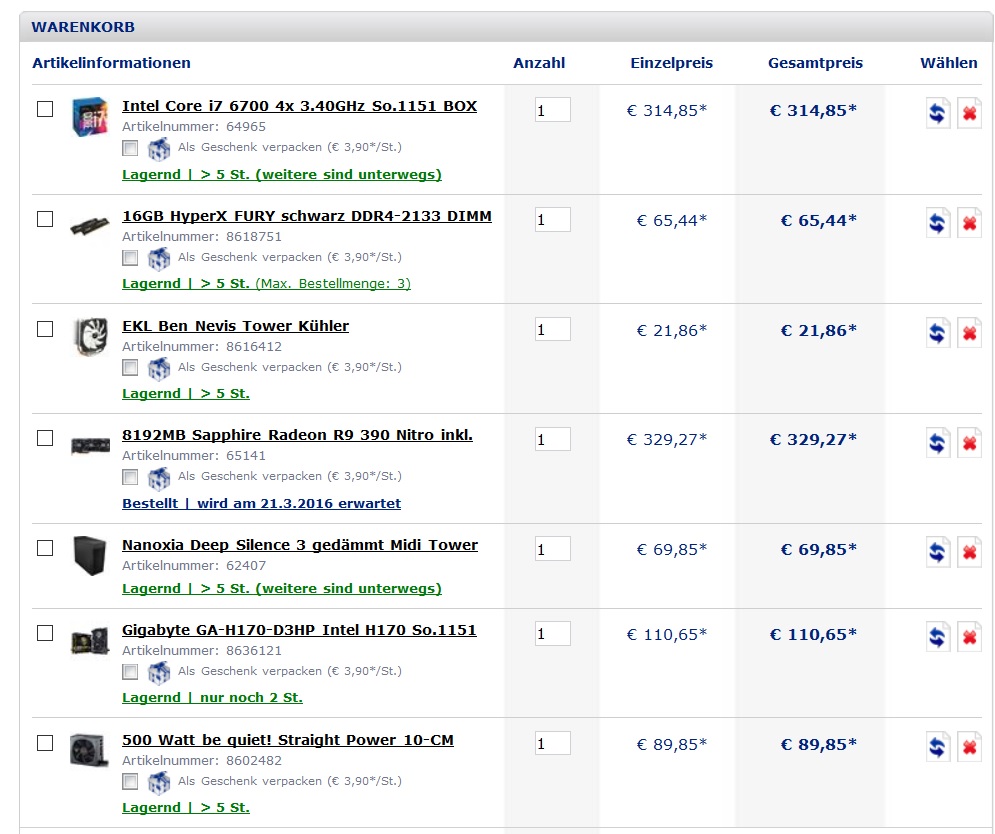The height and width of the screenshot is (834, 995).
Task: Click Gigabyte mainboard product thumbnail
Action: tap(90, 641)
